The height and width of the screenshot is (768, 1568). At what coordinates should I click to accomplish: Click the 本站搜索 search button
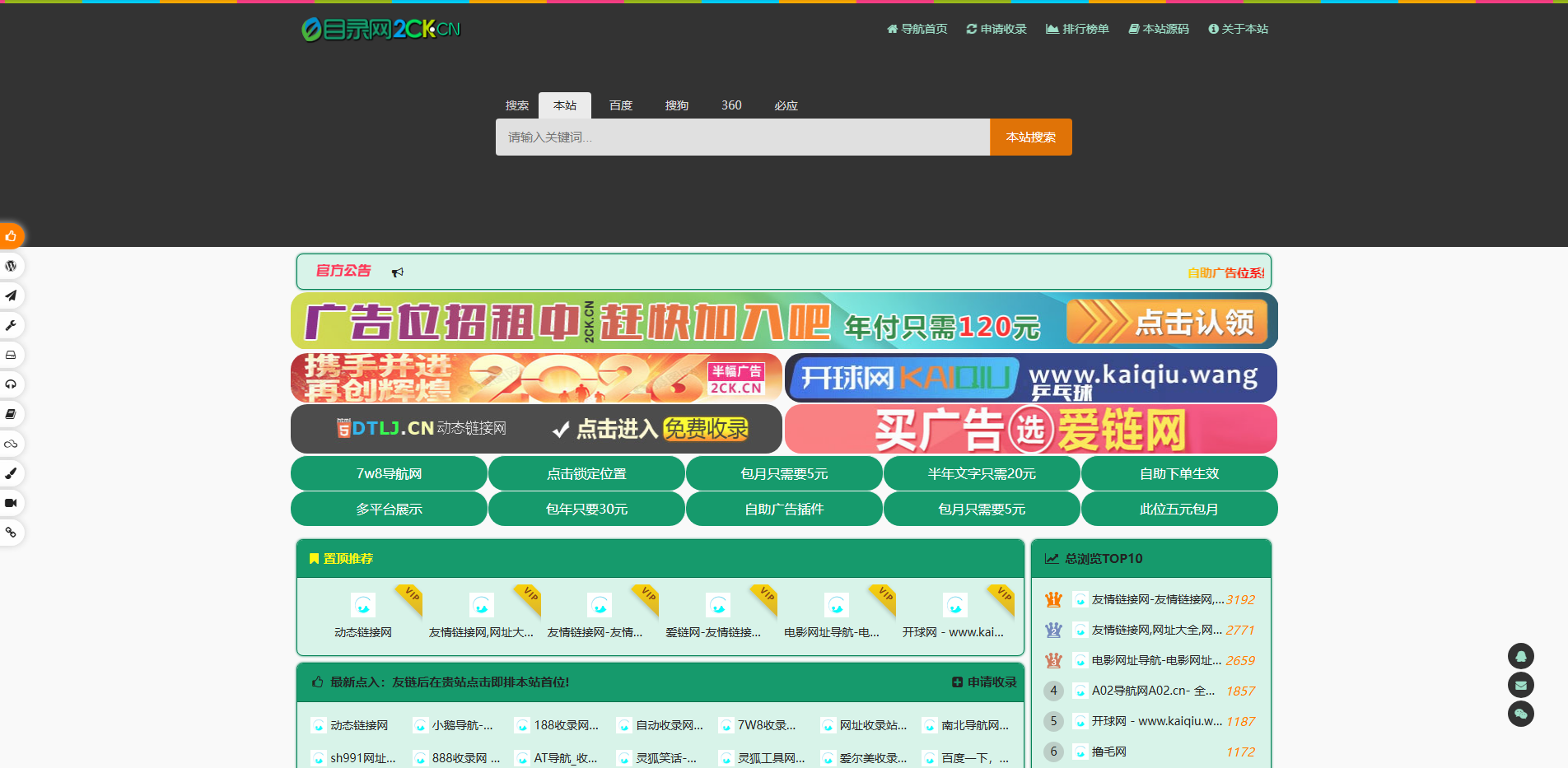click(x=1030, y=137)
